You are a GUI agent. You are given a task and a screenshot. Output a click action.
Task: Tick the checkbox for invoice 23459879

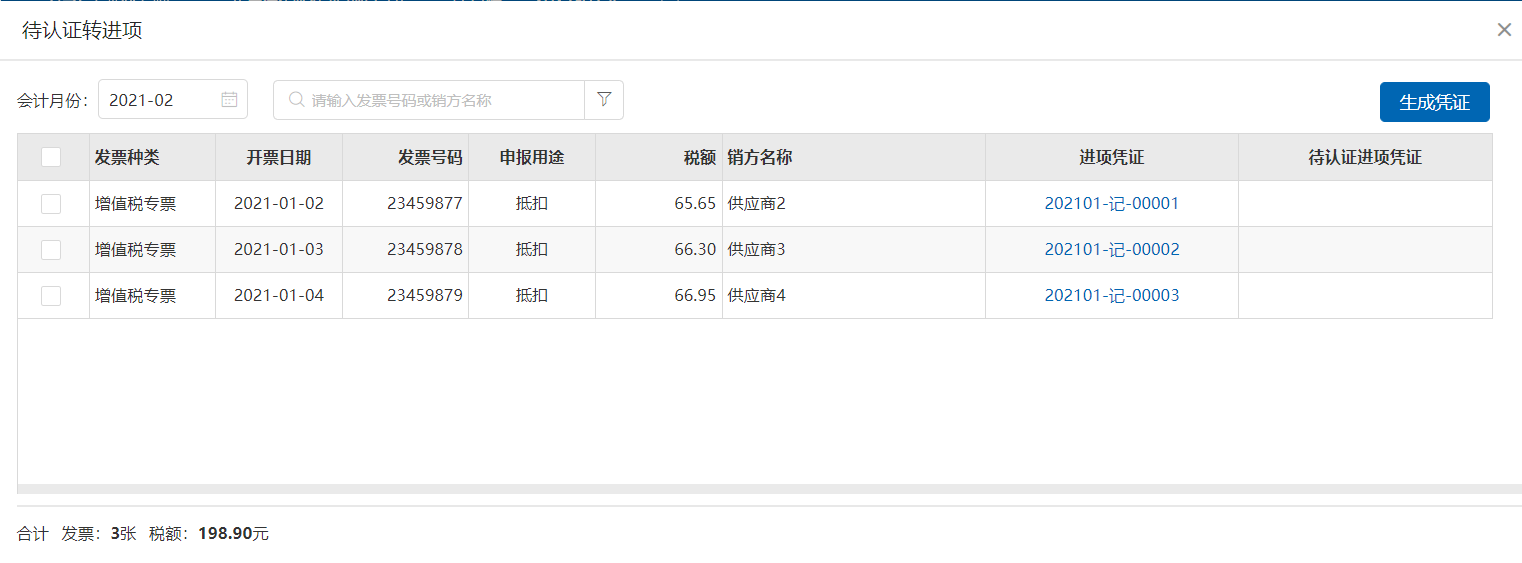tap(51, 296)
